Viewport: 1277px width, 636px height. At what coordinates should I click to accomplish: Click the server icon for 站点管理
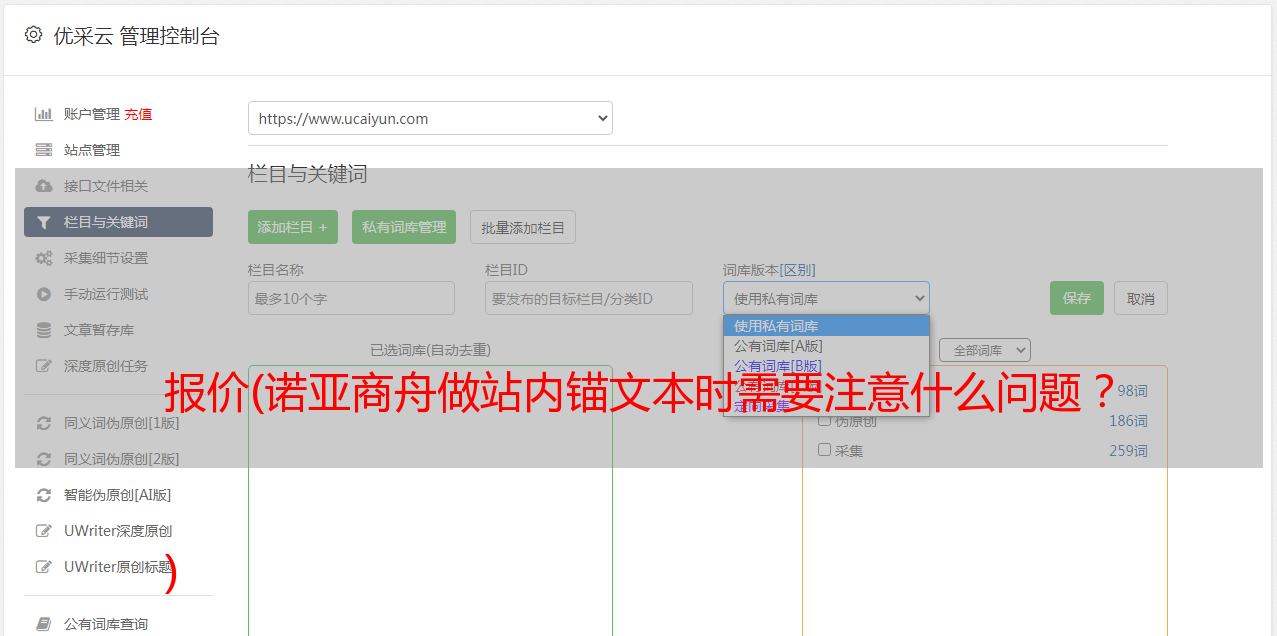coord(44,150)
